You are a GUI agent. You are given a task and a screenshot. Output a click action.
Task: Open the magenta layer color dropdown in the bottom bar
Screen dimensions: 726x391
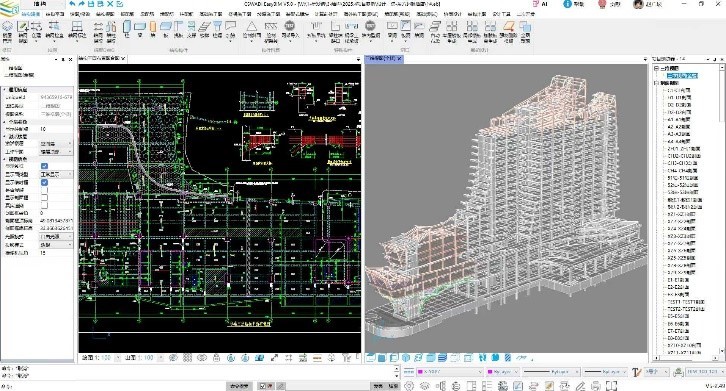[450, 372]
